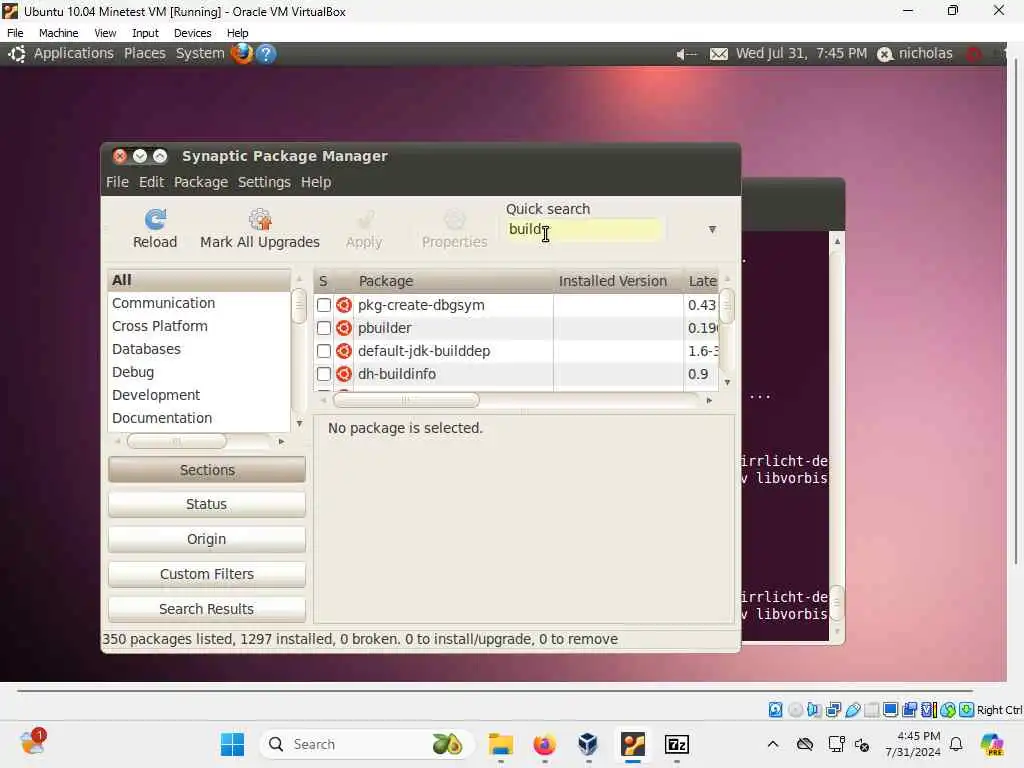Open the Ubuntu Places menu
The width and height of the screenshot is (1024, 768).
[145, 54]
